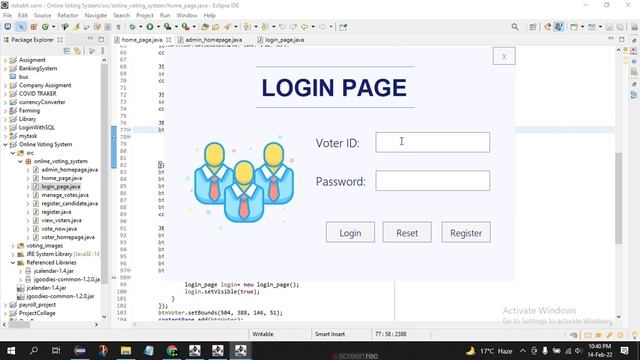Image resolution: width=640 pixels, height=360 pixels.
Task: Expand the voting_images folder
Action: [13, 246]
